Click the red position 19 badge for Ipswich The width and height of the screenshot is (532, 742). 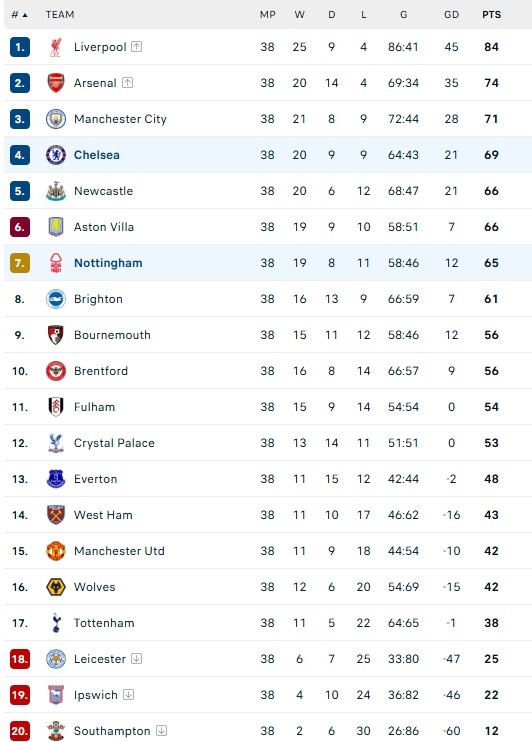pos(20,695)
